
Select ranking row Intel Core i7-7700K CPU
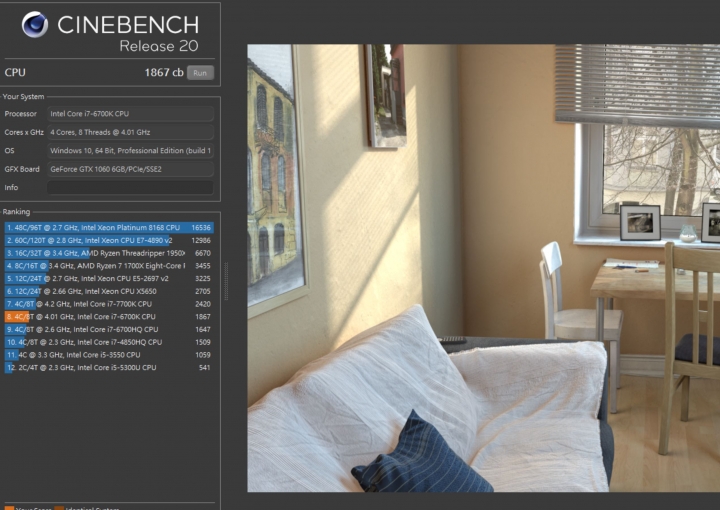click(109, 304)
